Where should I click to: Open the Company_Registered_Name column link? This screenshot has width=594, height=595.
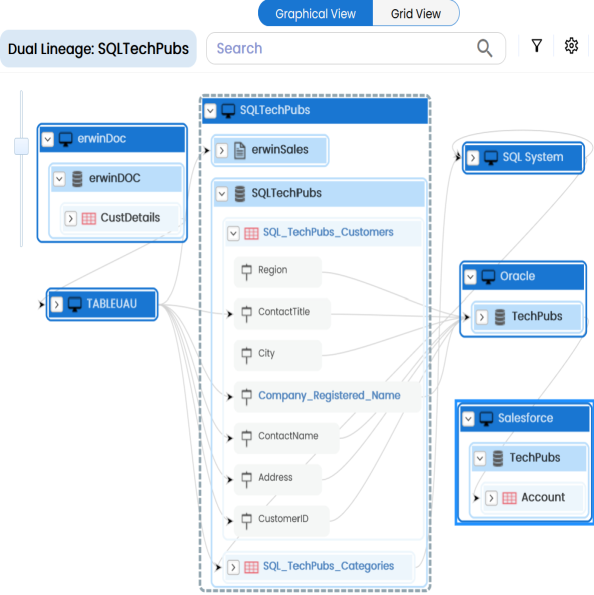(x=329, y=396)
